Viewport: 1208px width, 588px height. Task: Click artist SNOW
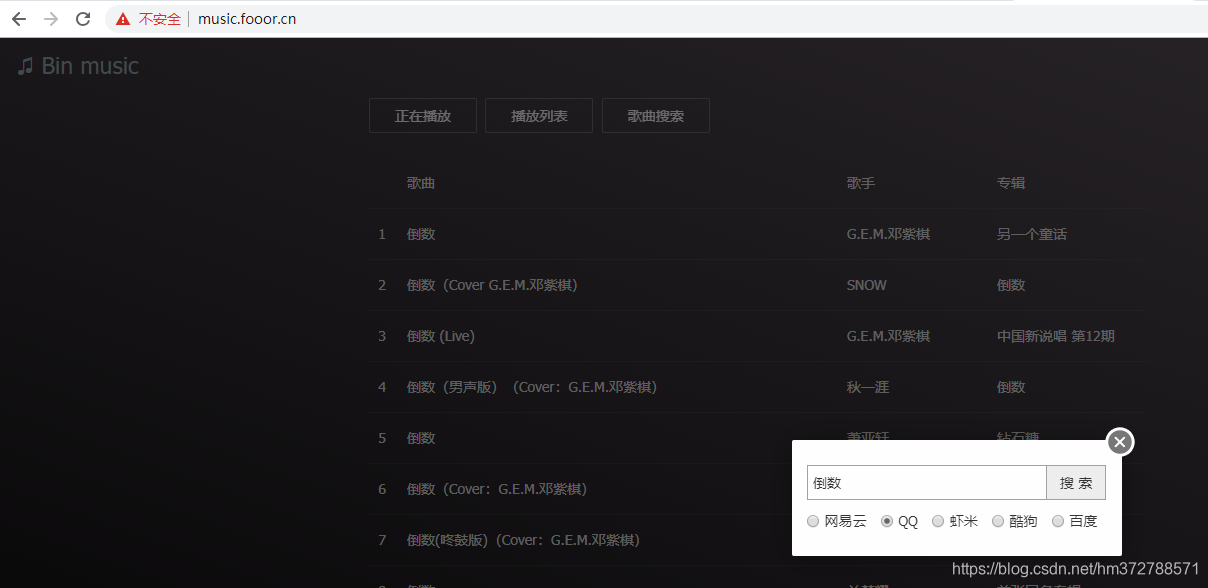pyautogui.click(x=867, y=285)
